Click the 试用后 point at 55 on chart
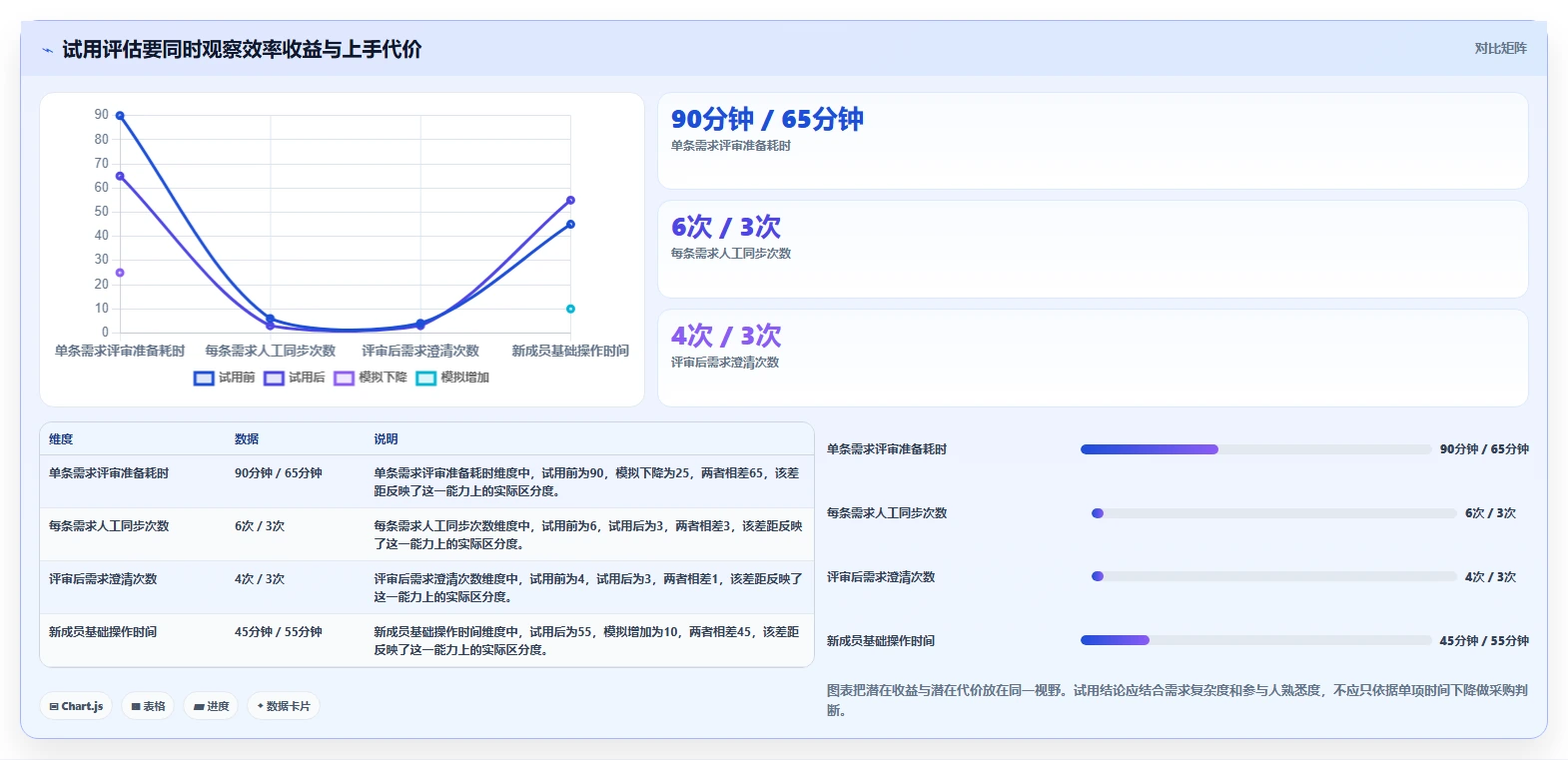Screen dimensions: 1568x760 570,201
